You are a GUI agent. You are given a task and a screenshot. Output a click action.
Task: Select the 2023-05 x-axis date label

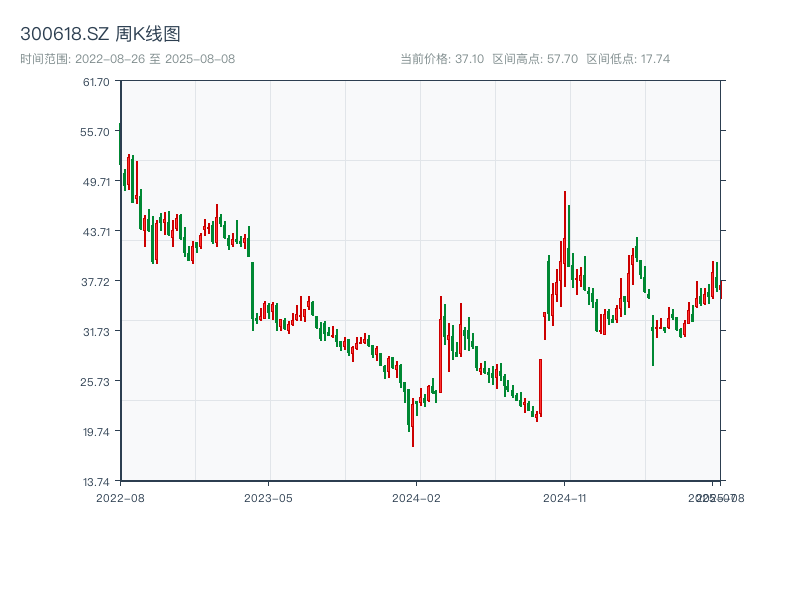coord(268,497)
